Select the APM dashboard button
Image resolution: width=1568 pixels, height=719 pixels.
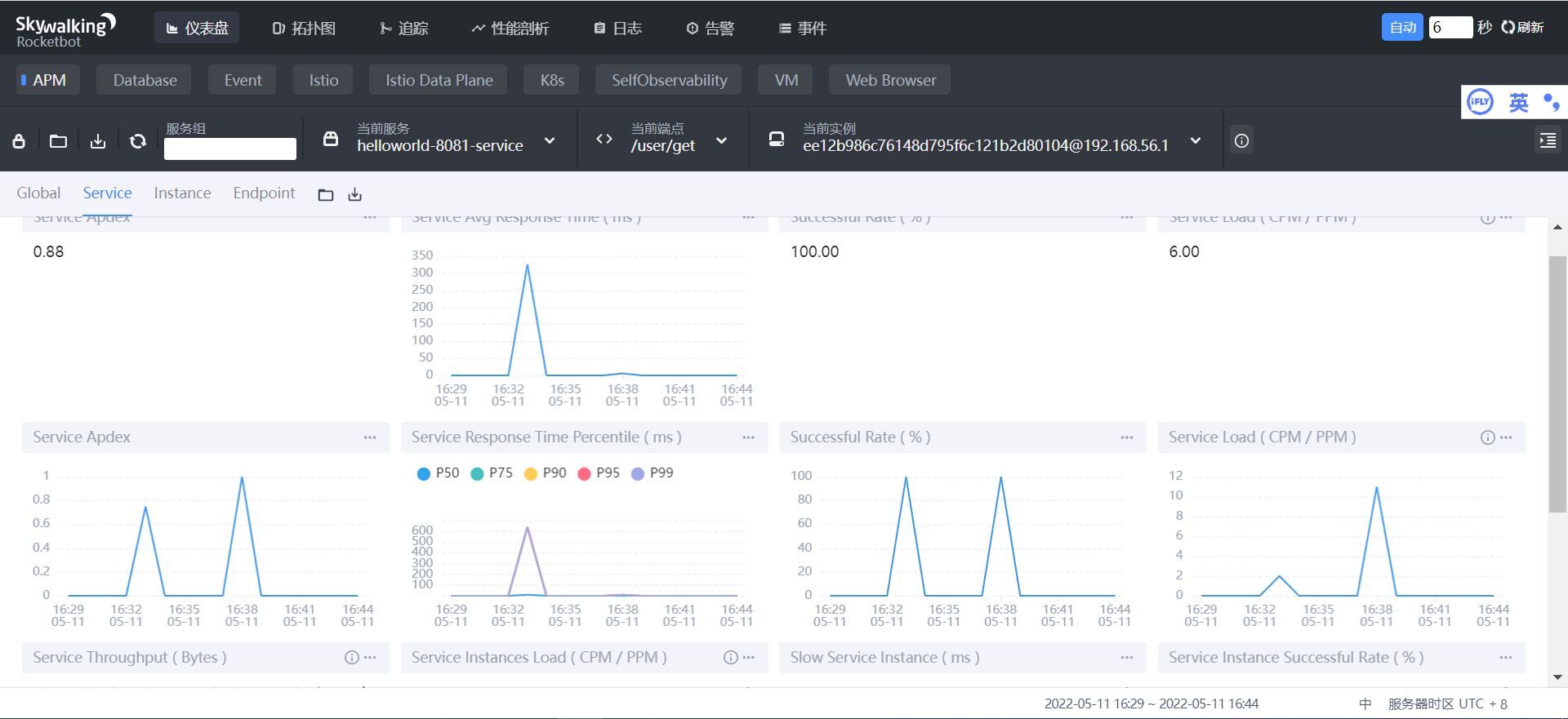click(x=48, y=80)
